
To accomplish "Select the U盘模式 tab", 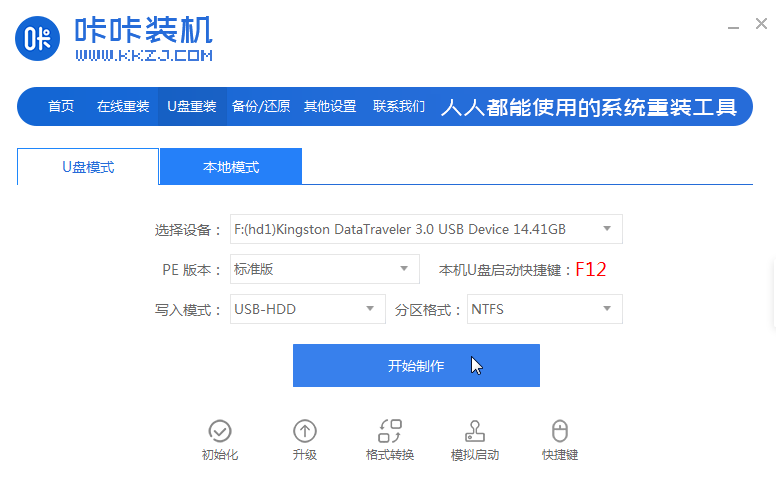I will coord(88,167).
